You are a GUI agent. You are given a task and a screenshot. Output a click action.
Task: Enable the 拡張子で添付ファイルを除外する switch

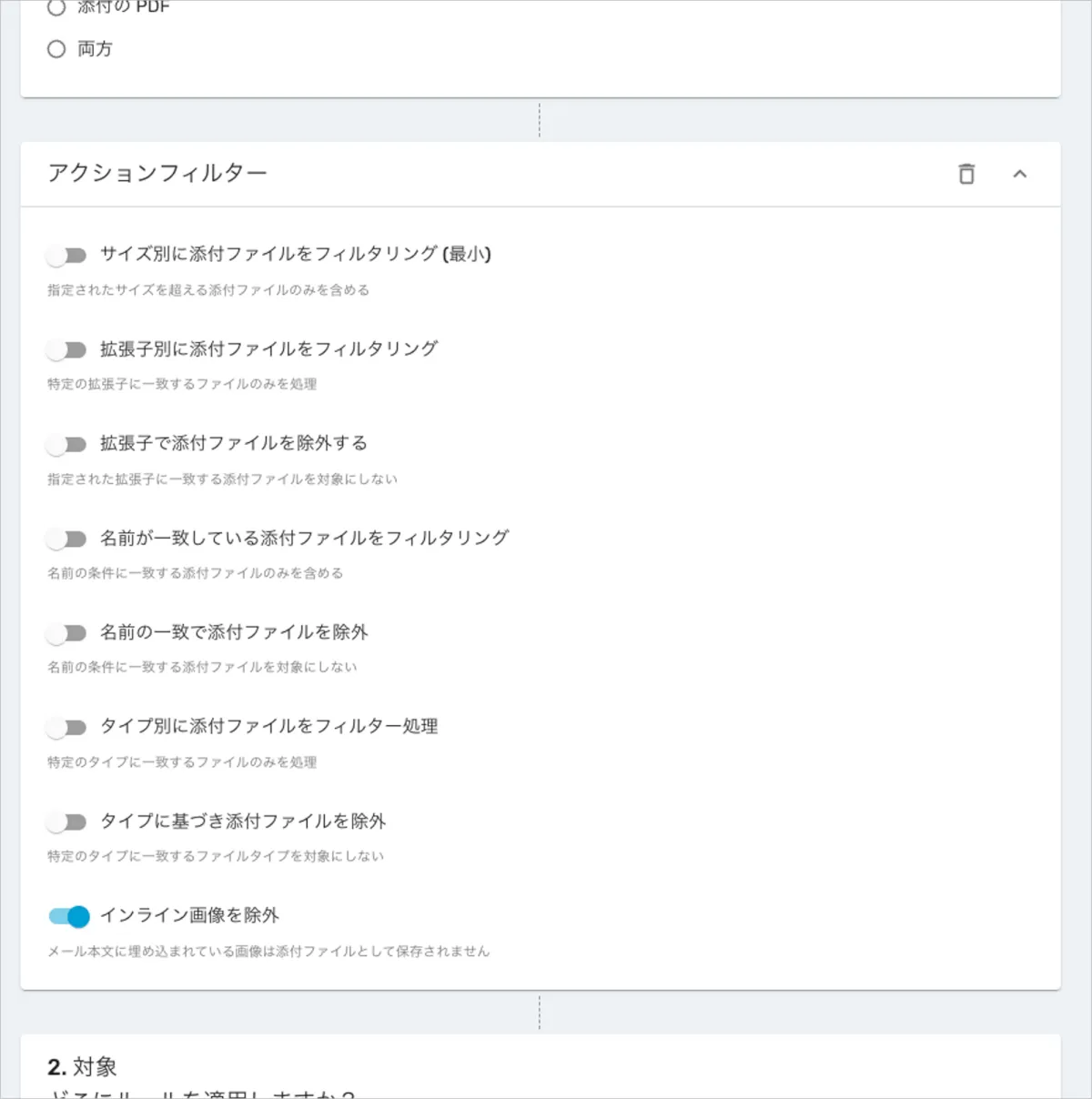pyautogui.click(x=66, y=444)
